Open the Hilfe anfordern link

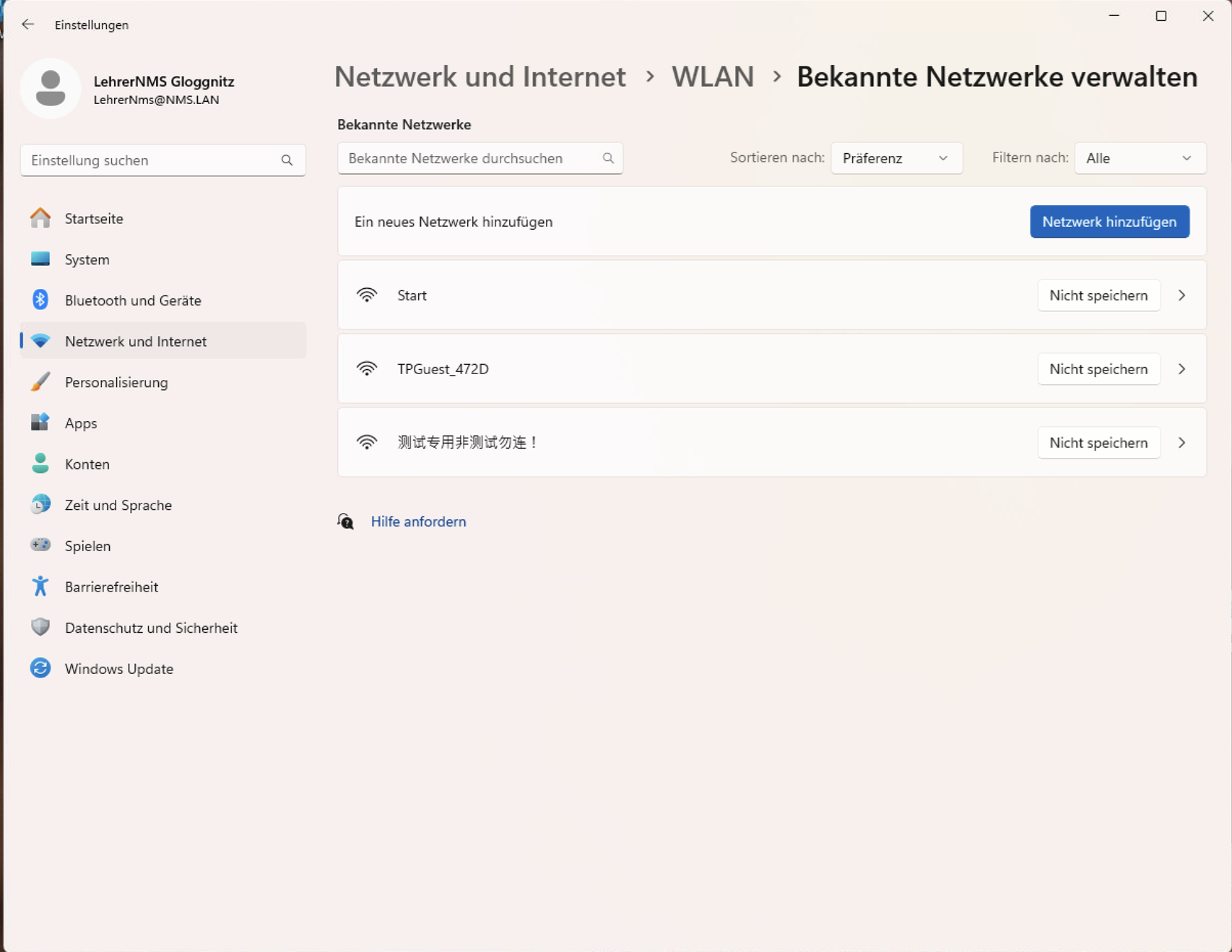(x=418, y=521)
